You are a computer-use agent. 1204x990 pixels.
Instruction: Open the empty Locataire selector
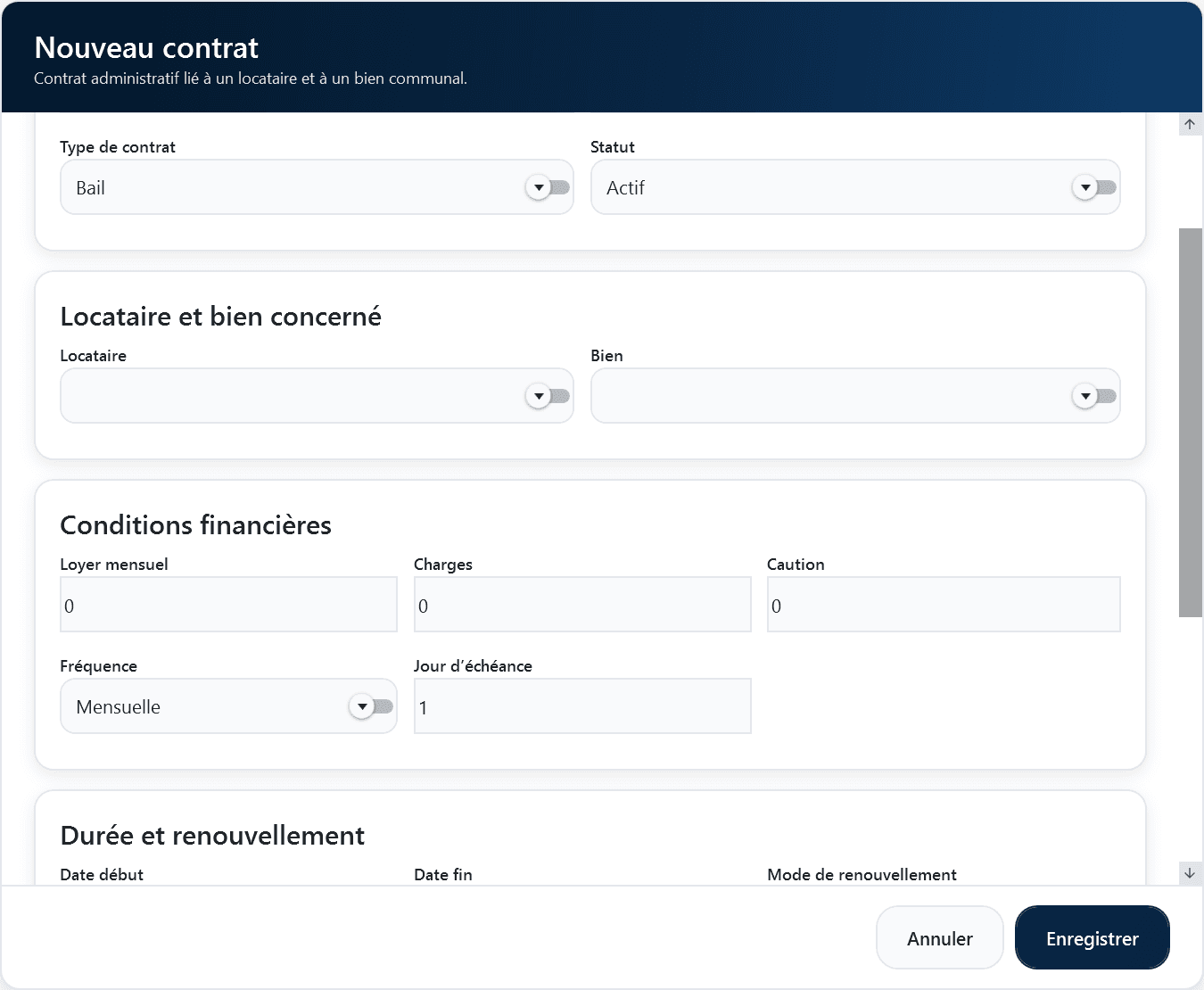click(x=317, y=396)
